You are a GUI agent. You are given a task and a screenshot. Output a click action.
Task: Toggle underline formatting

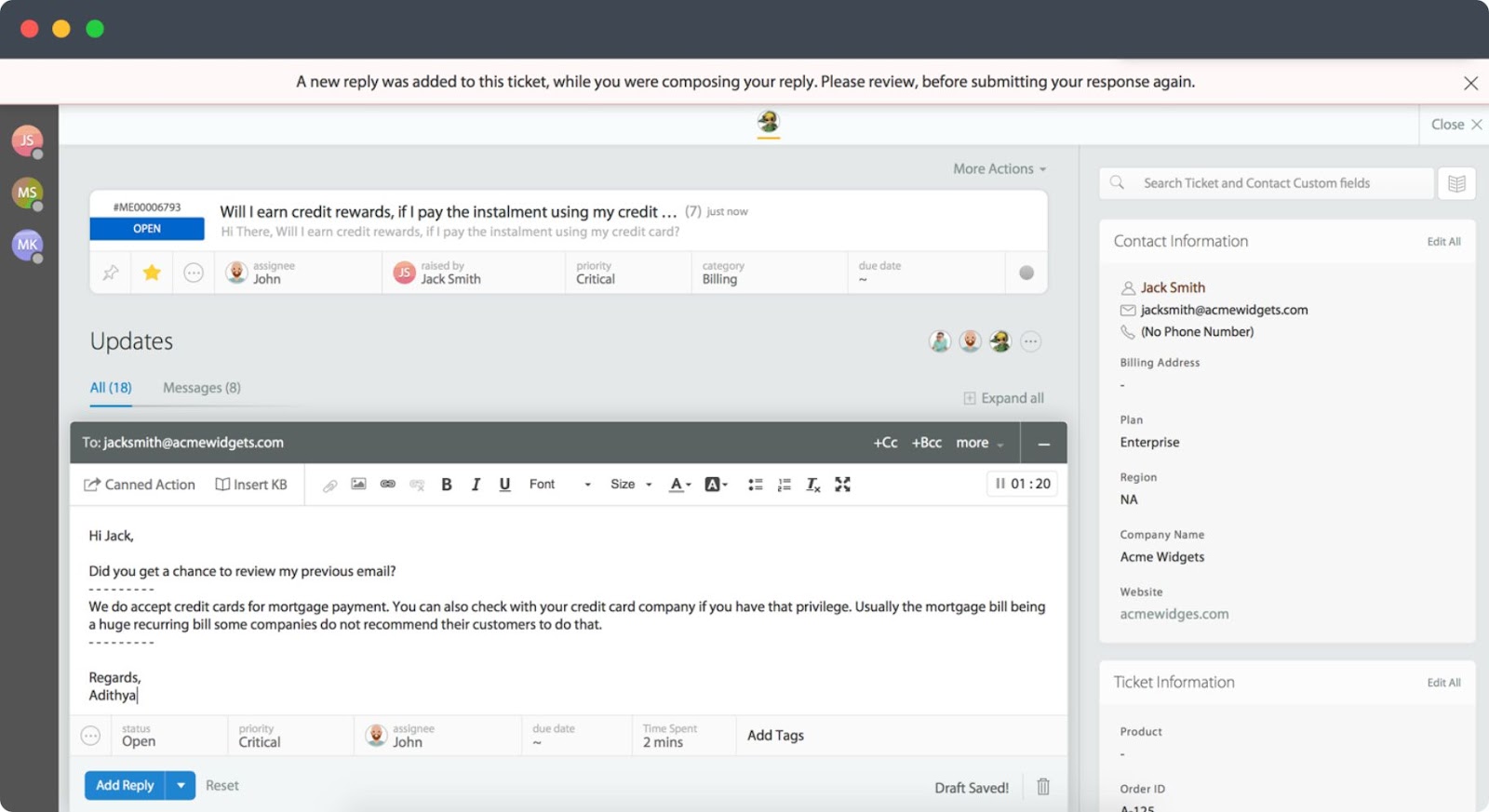(x=504, y=485)
